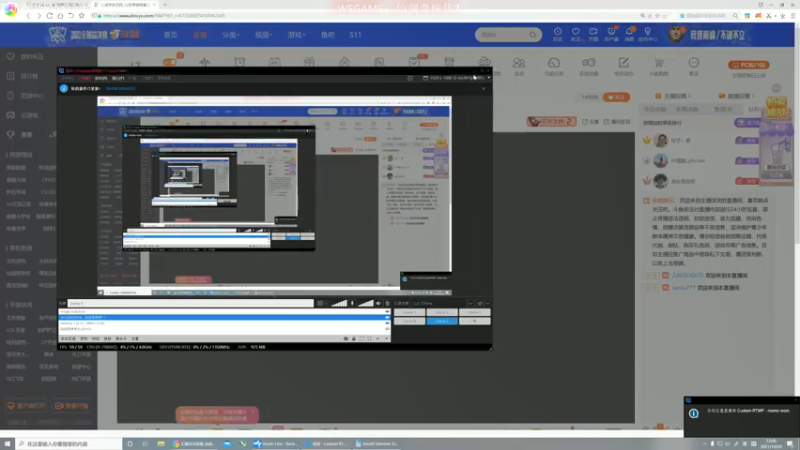Click the search magnifier icon in Douyu header

(533, 35)
